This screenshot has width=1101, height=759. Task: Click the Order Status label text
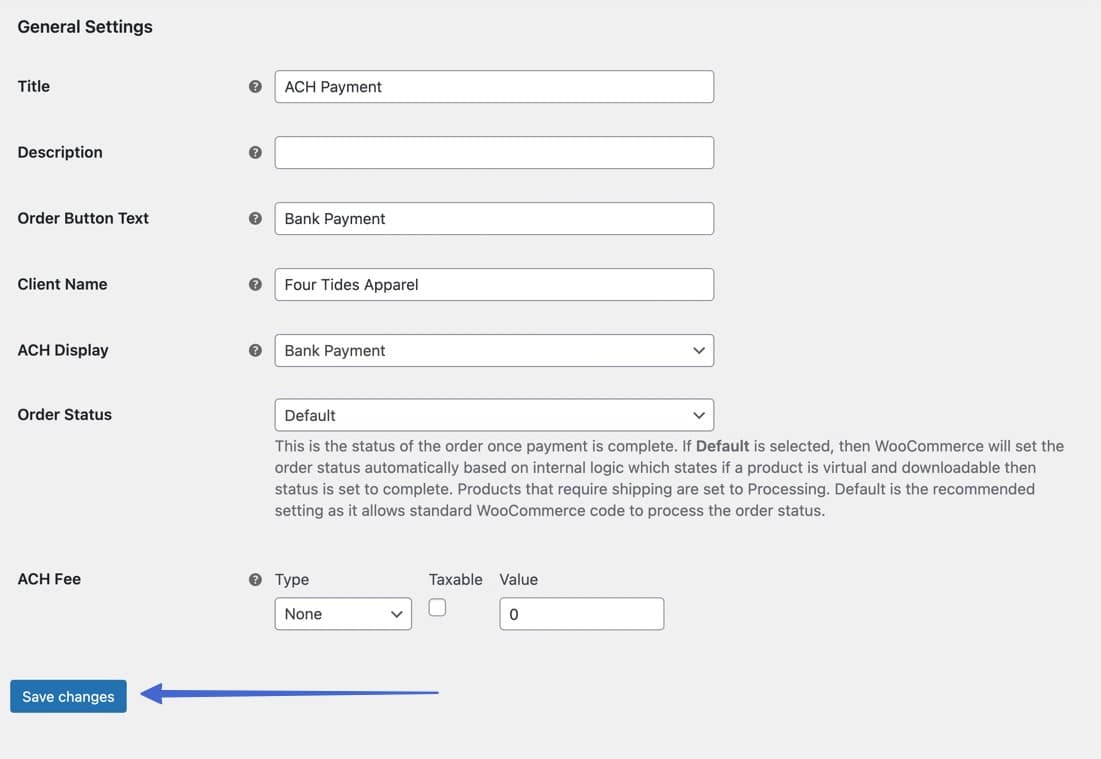pos(65,415)
